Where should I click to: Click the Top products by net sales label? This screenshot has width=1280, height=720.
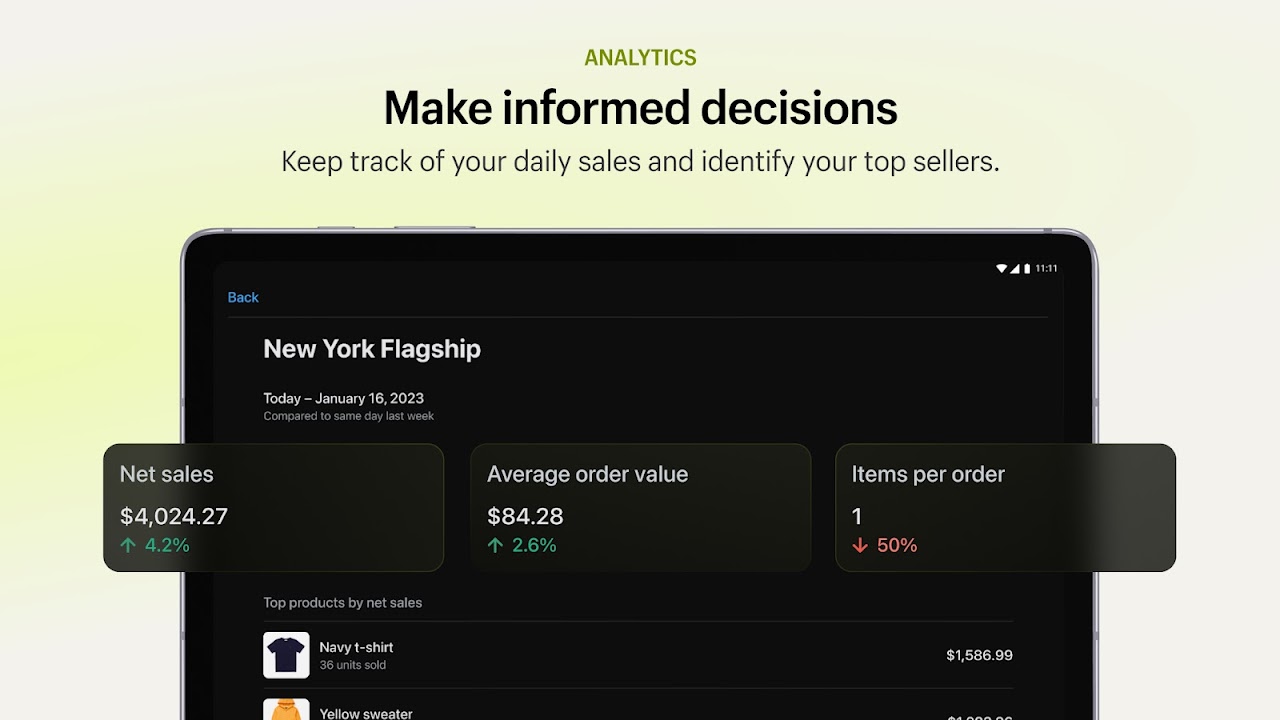343,603
